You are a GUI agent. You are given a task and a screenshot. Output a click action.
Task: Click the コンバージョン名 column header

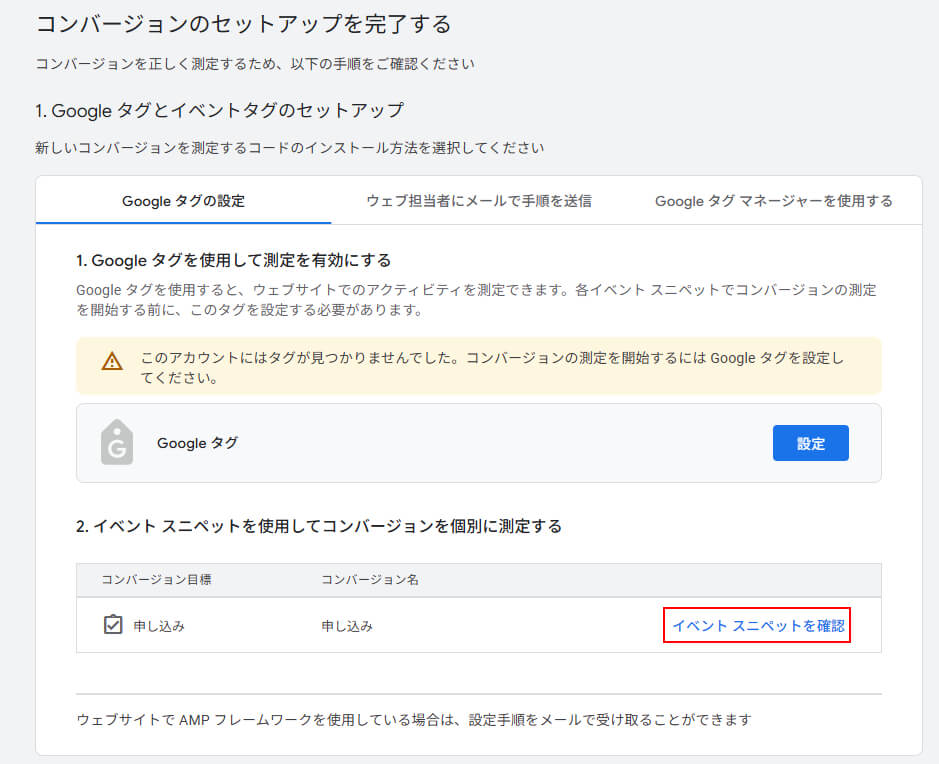369,580
